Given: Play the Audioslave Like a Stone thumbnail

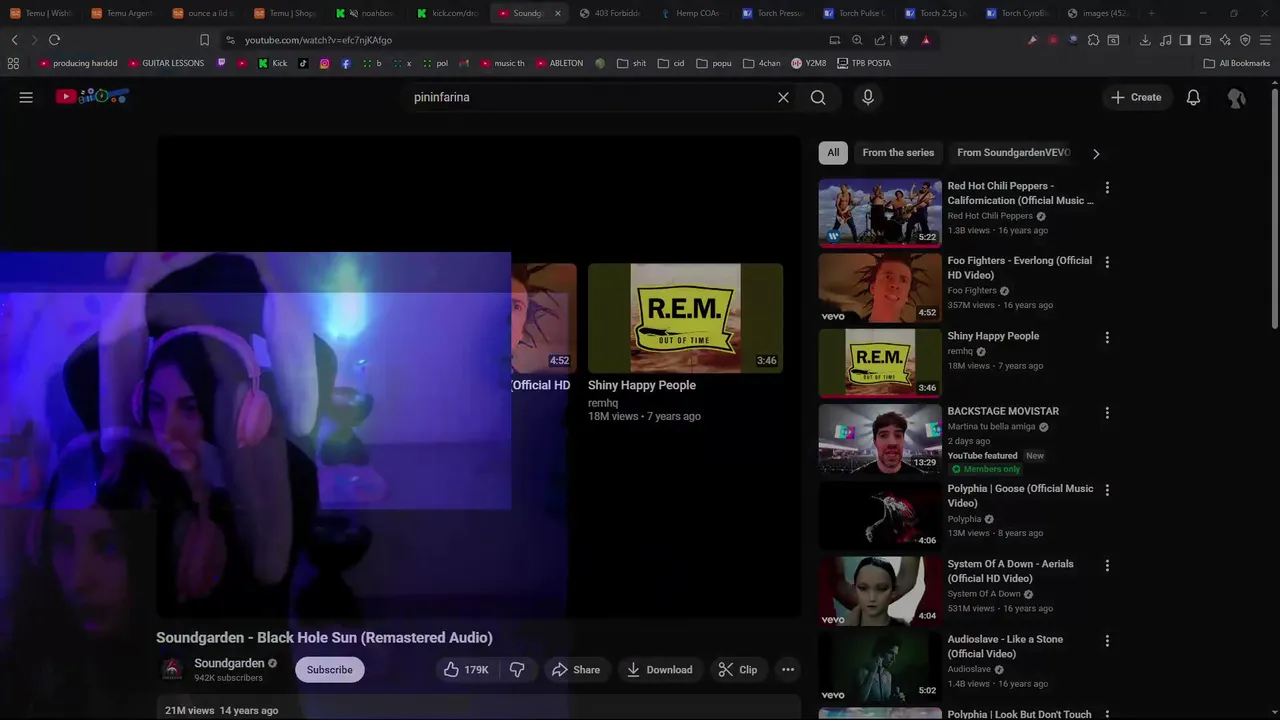Looking at the screenshot, I should [x=880, y=665].
